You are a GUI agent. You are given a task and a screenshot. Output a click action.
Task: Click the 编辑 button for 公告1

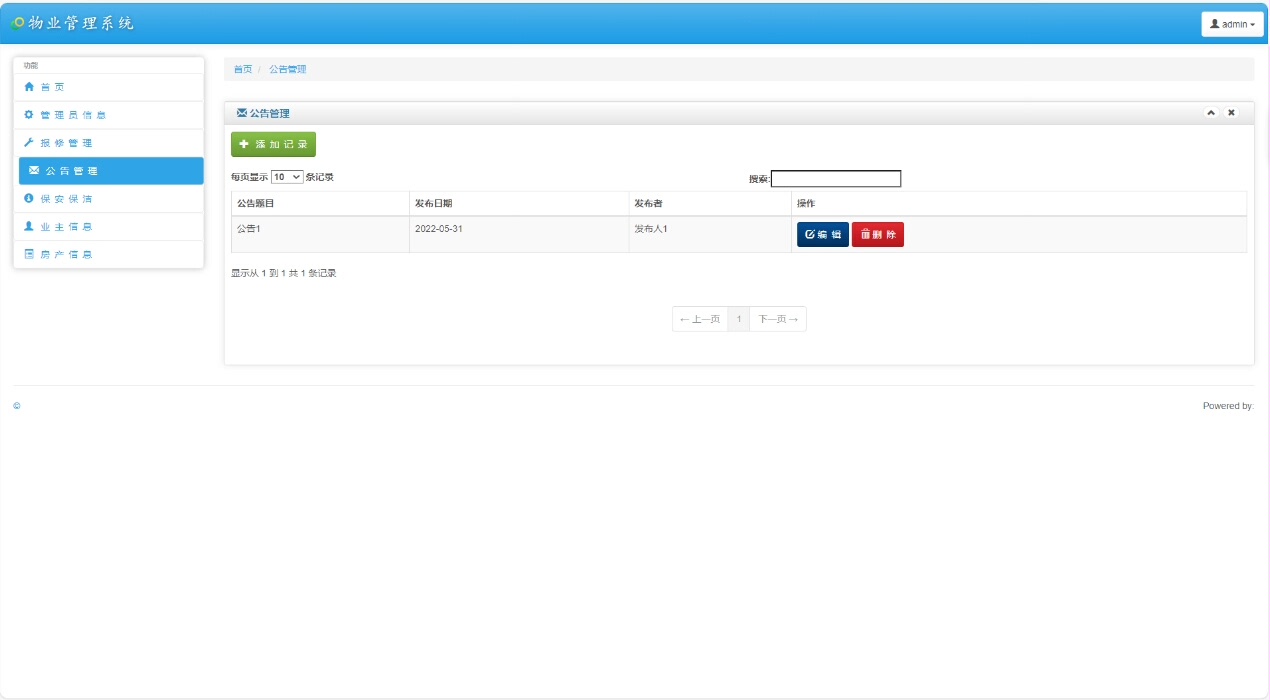coord(823,234)
